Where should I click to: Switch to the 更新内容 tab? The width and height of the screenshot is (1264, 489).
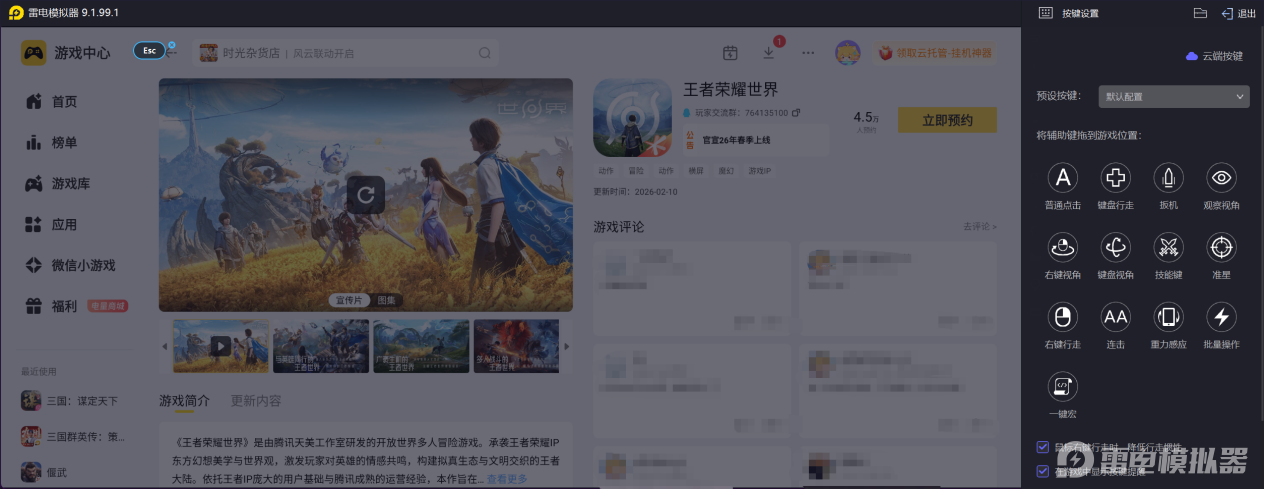(256, 401)
